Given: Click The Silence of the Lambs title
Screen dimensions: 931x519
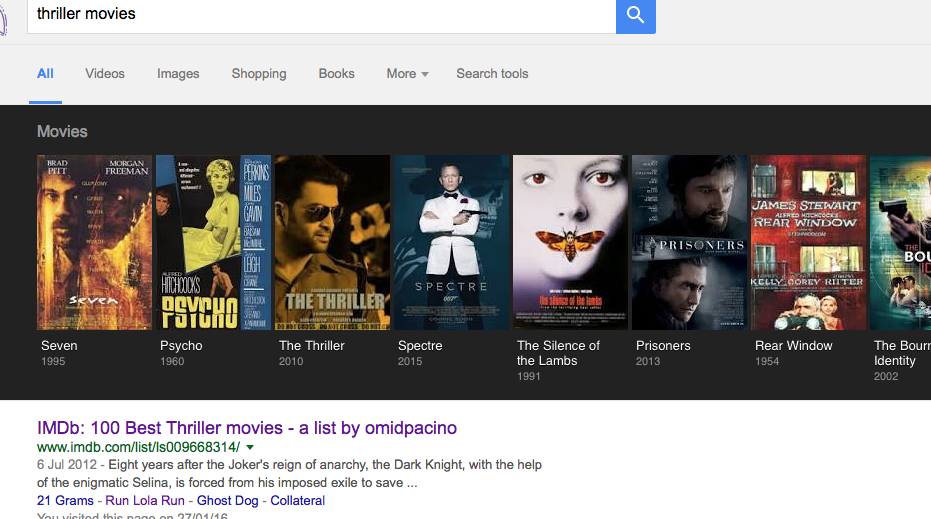Looking at the screenshot, I should pyautogui.click(x=558, y=353).
